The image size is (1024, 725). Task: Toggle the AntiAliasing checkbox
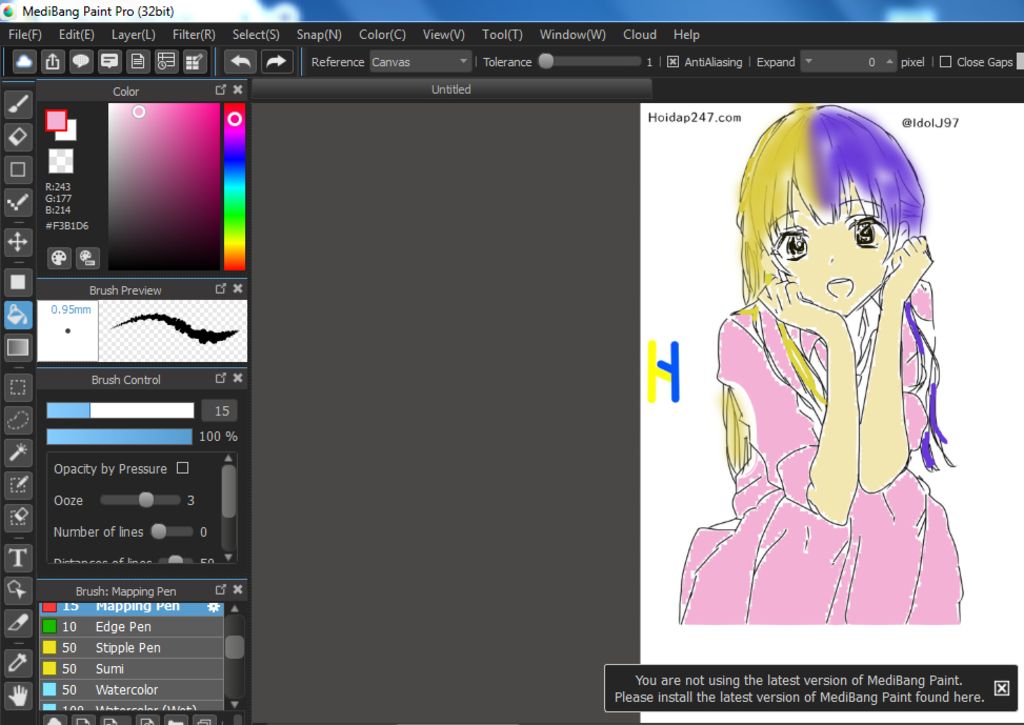coord(673,62)
